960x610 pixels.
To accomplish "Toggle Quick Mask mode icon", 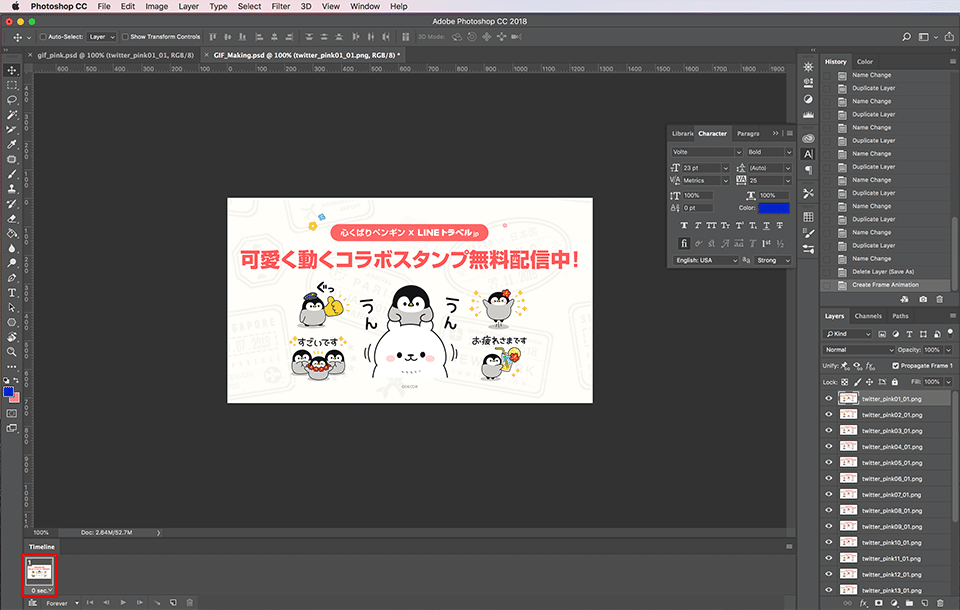I will 12,413.
